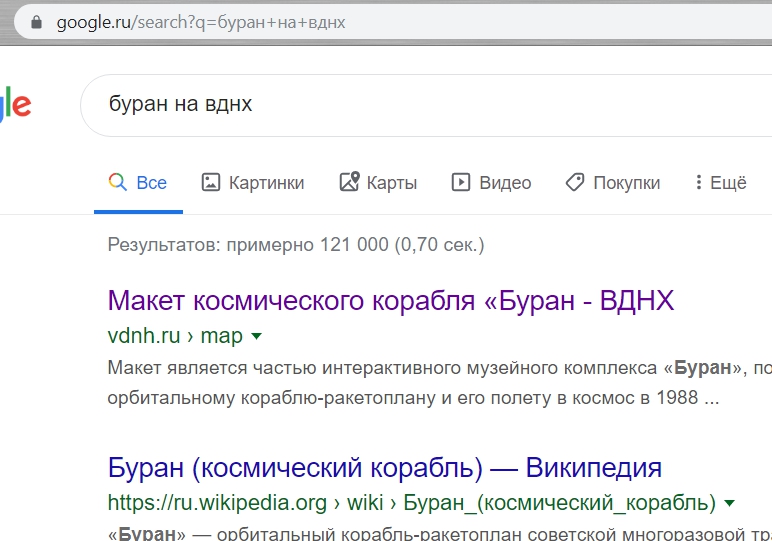Open the Макет космического корабля «Буран - ВДНХ result
This screenshot has height=541, width=772.
390,300
